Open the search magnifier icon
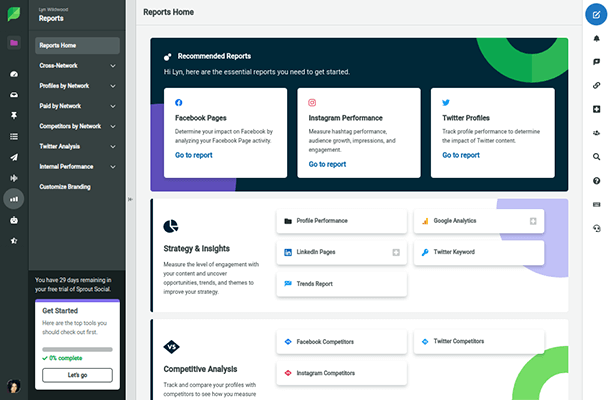 pos(596,157)
